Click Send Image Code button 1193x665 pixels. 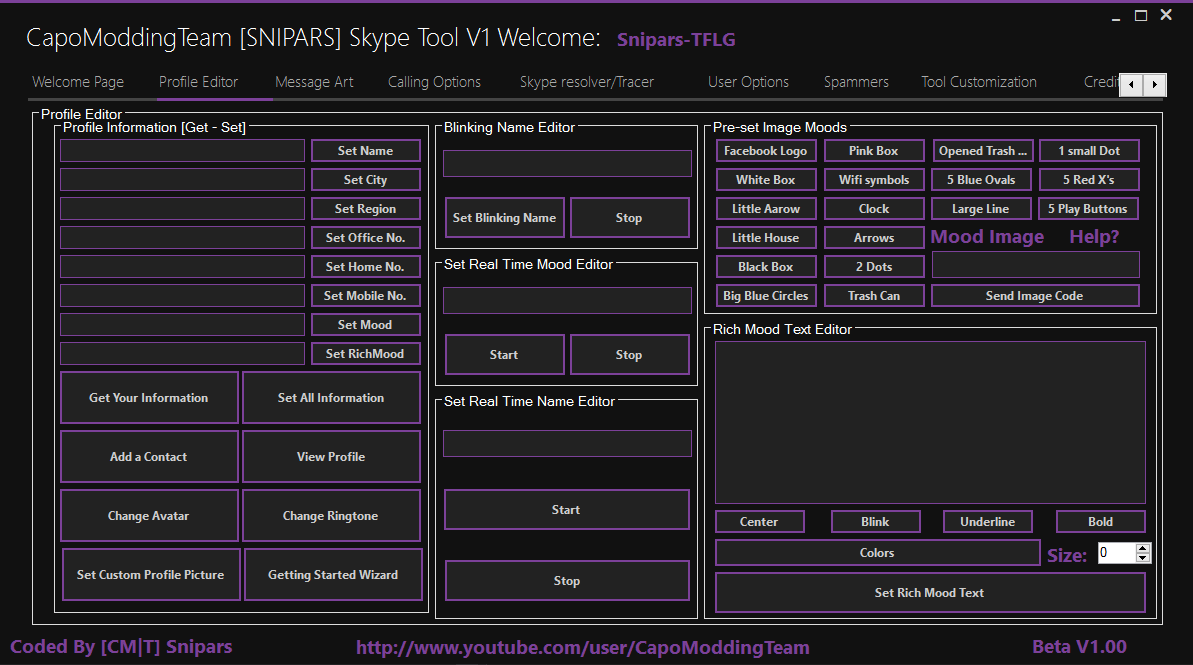point(1035,295)
